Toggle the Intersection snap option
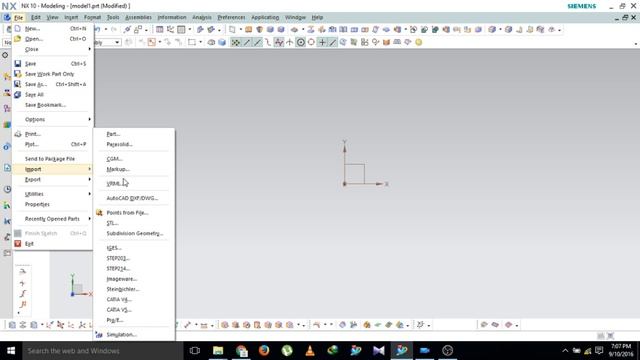Image resolution: width=640 pixels, height=360 pixels. 289,42
